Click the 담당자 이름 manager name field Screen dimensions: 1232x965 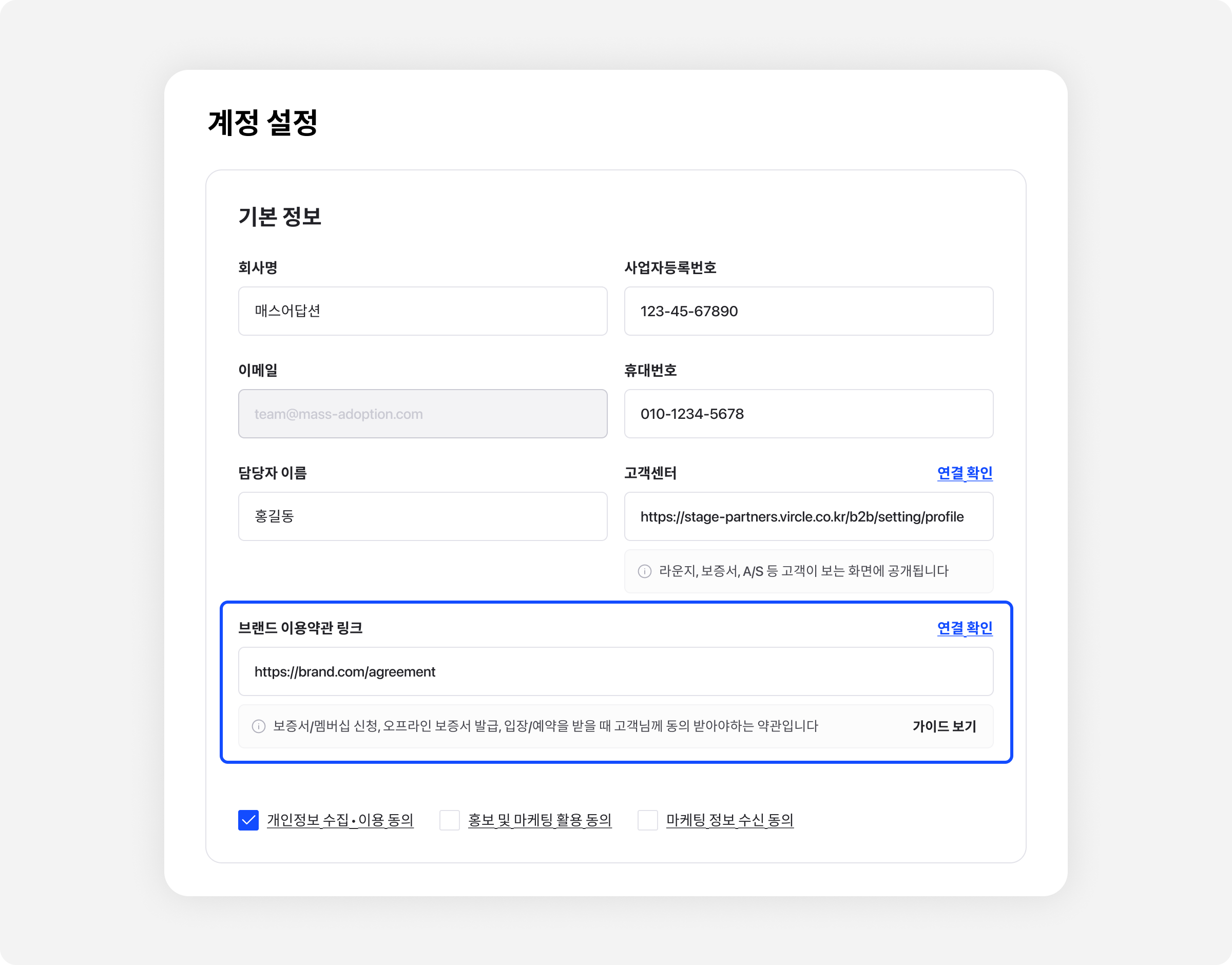(422, 516)
